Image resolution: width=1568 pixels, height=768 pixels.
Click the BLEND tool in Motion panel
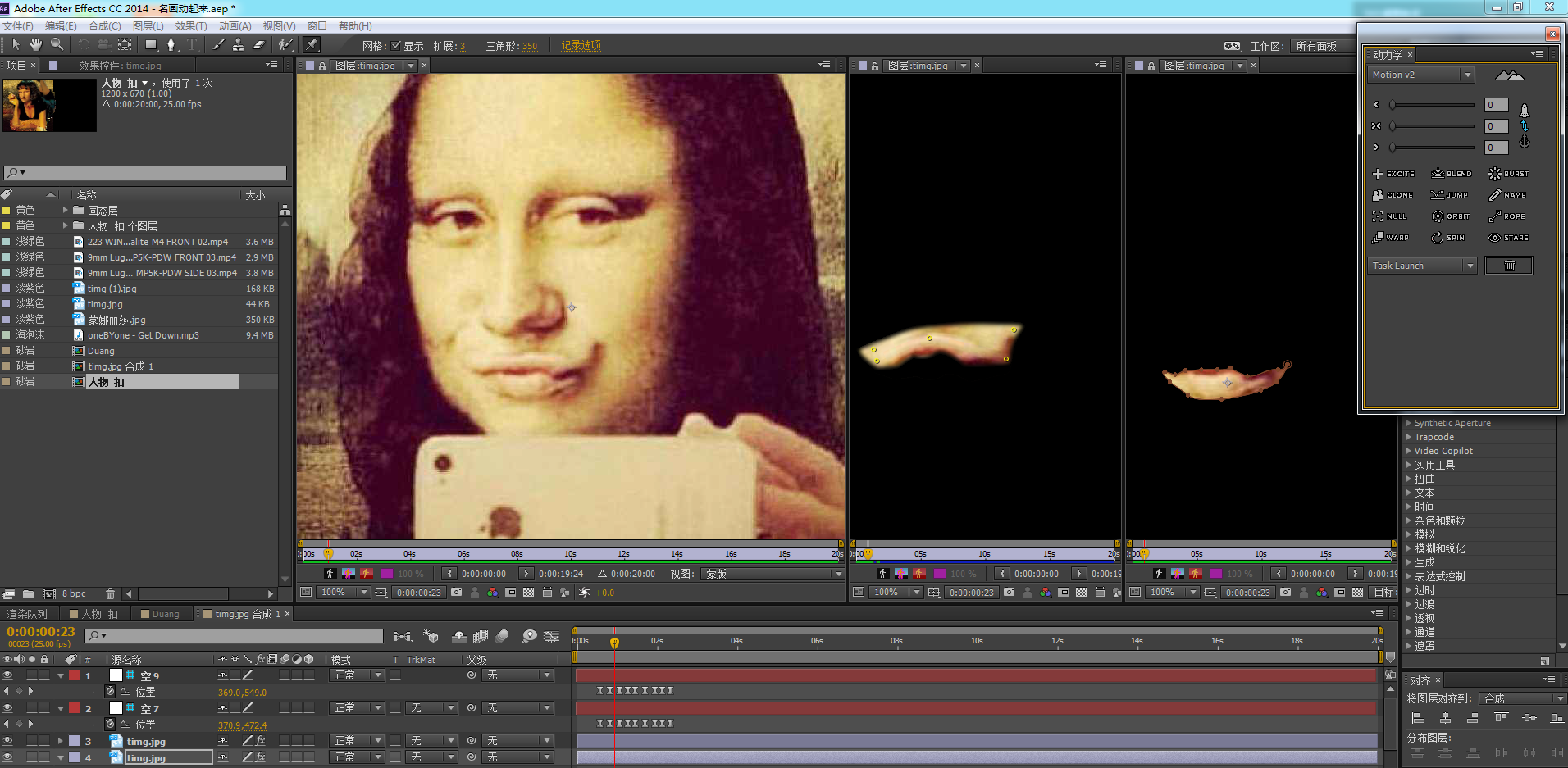(1452, 174)
